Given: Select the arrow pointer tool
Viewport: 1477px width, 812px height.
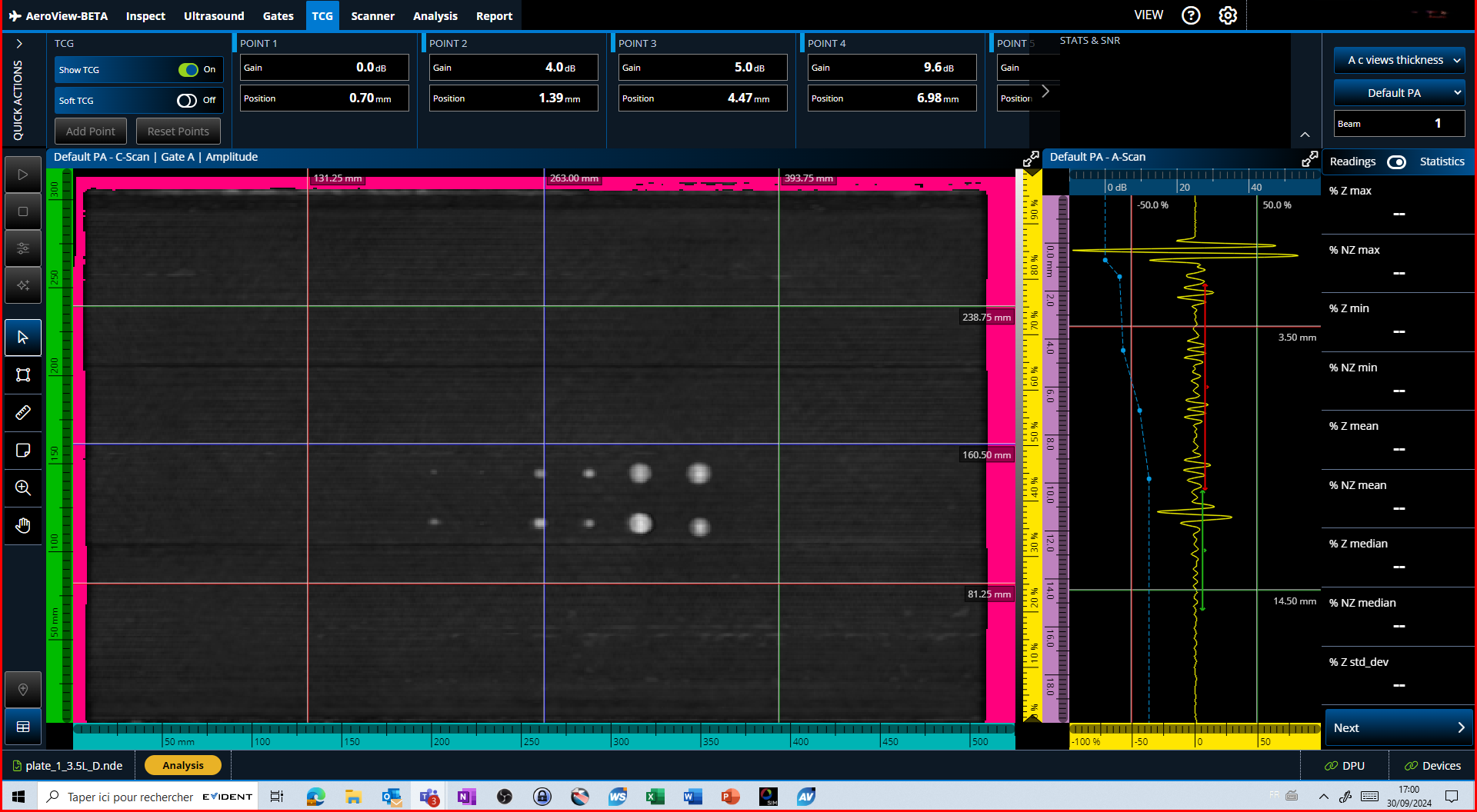Looking at the screenshot, I should click(23, 338).
